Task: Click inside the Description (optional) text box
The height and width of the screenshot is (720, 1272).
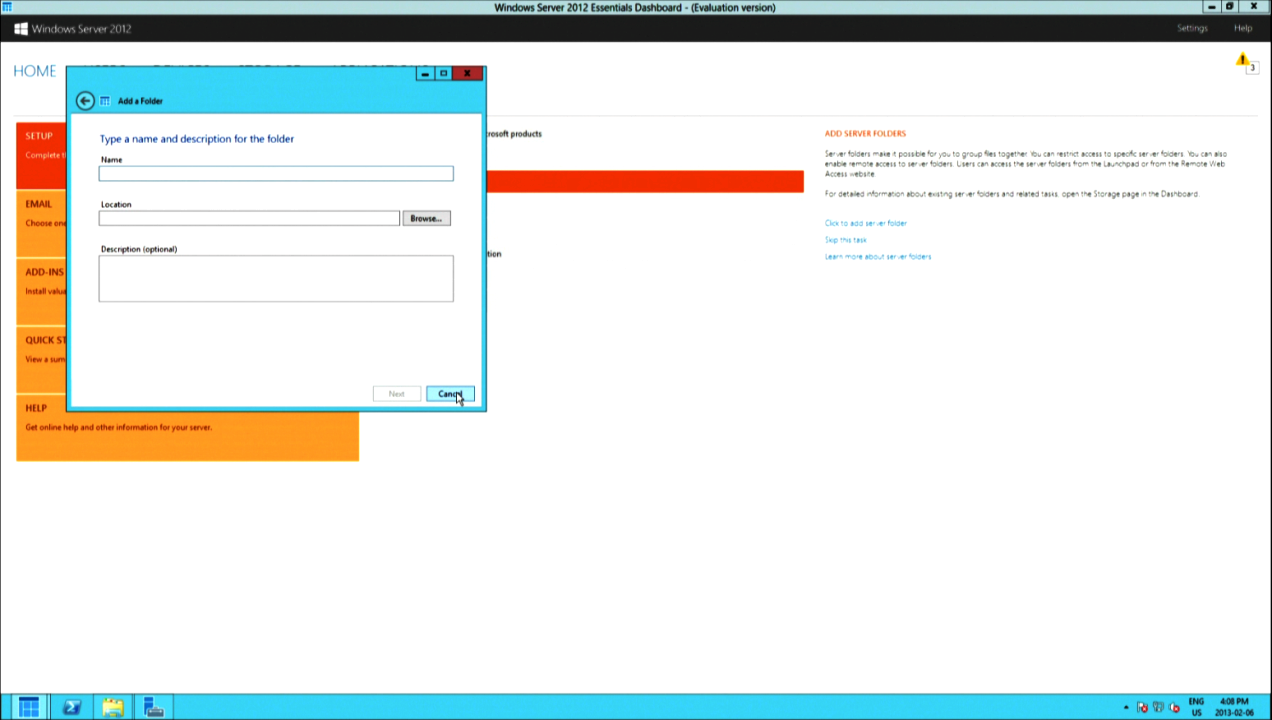Action: (276, 278)
